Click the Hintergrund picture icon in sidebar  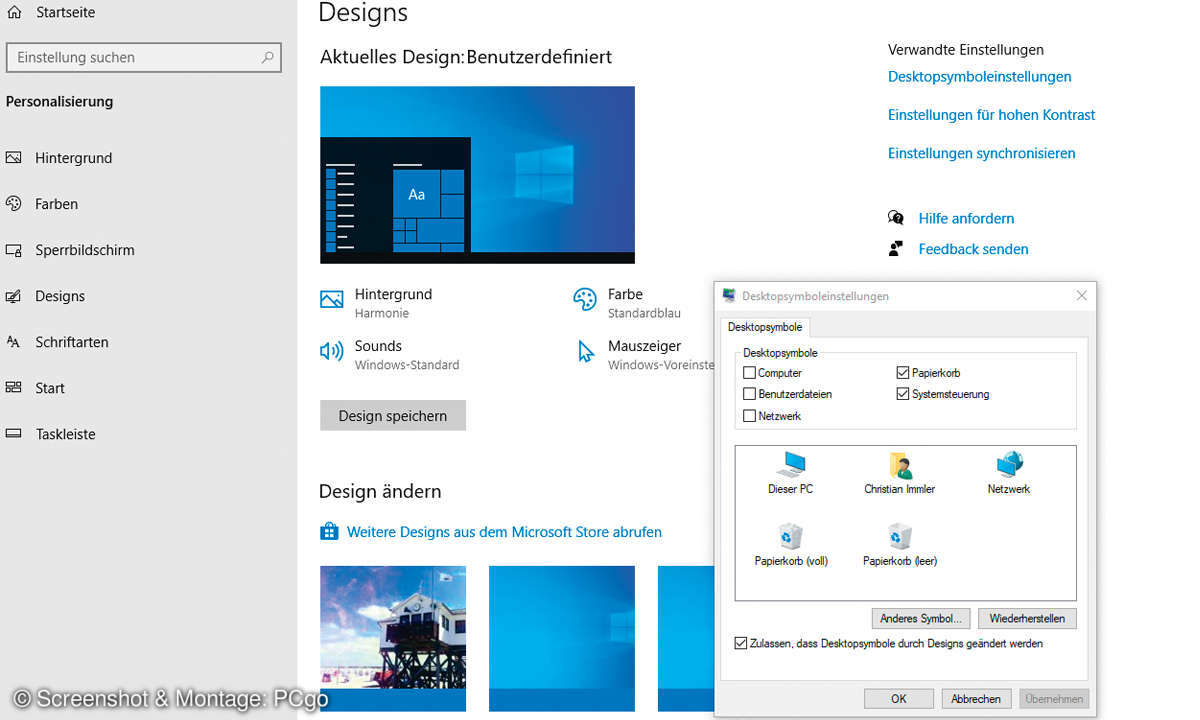[x=14, y=158]
